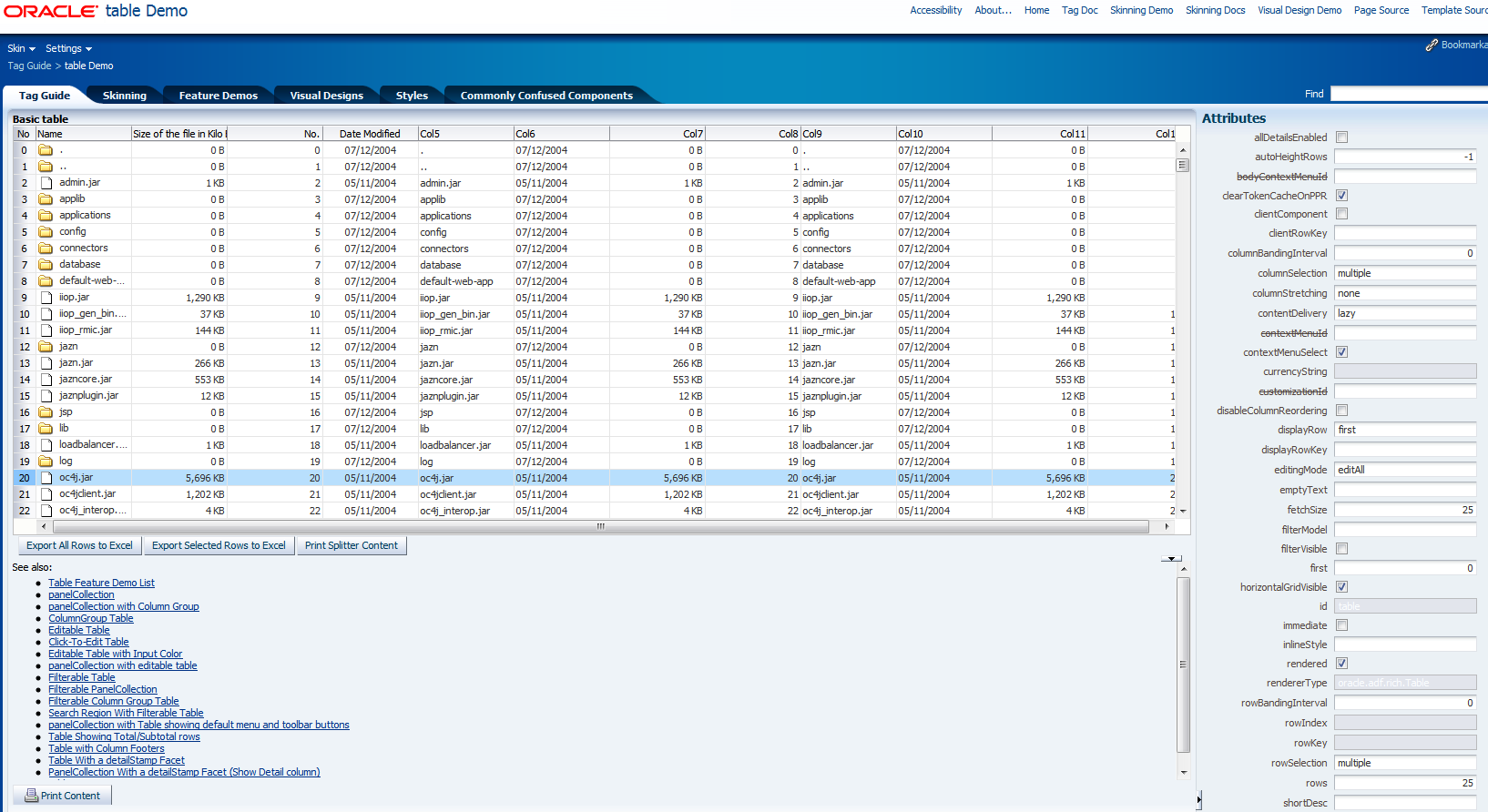Toggle the disableColumnReordering checkbox
This screenshot has width=1488, height=812.
pyautogui.click(x=1341, y=411)
